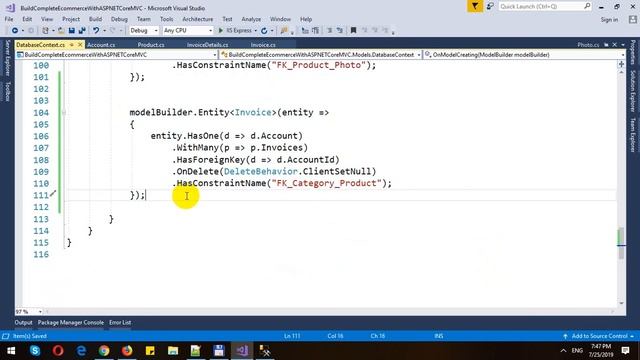
Task: Switch to the Invoice.cs tab
Action: pyautogui.click(x=263, y=45)
